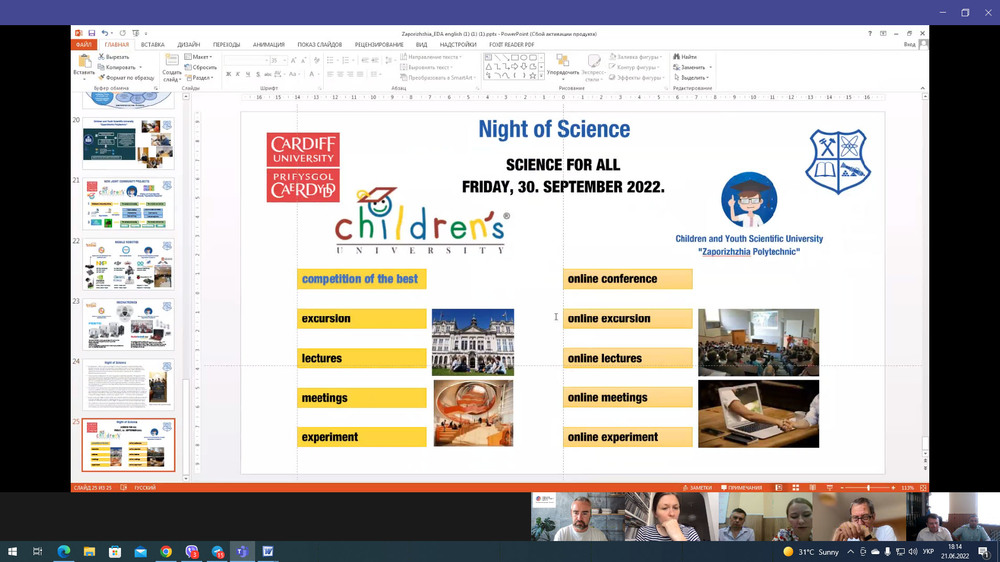Toggle reading view in status bar
1000x562 pixels.
(811, 488)
